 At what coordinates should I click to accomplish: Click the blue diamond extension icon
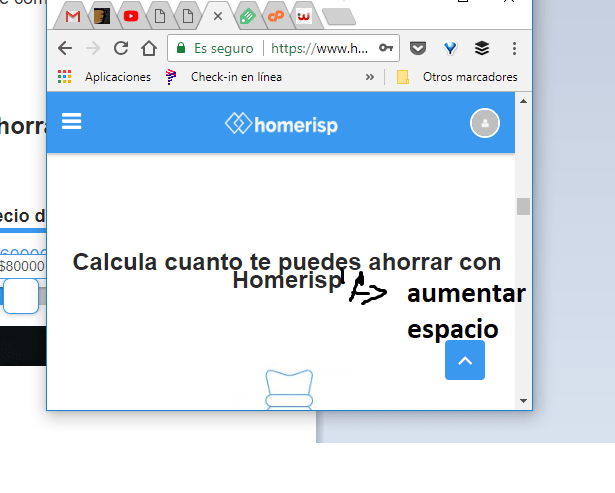pyautogui.click(x=450, y=48)
